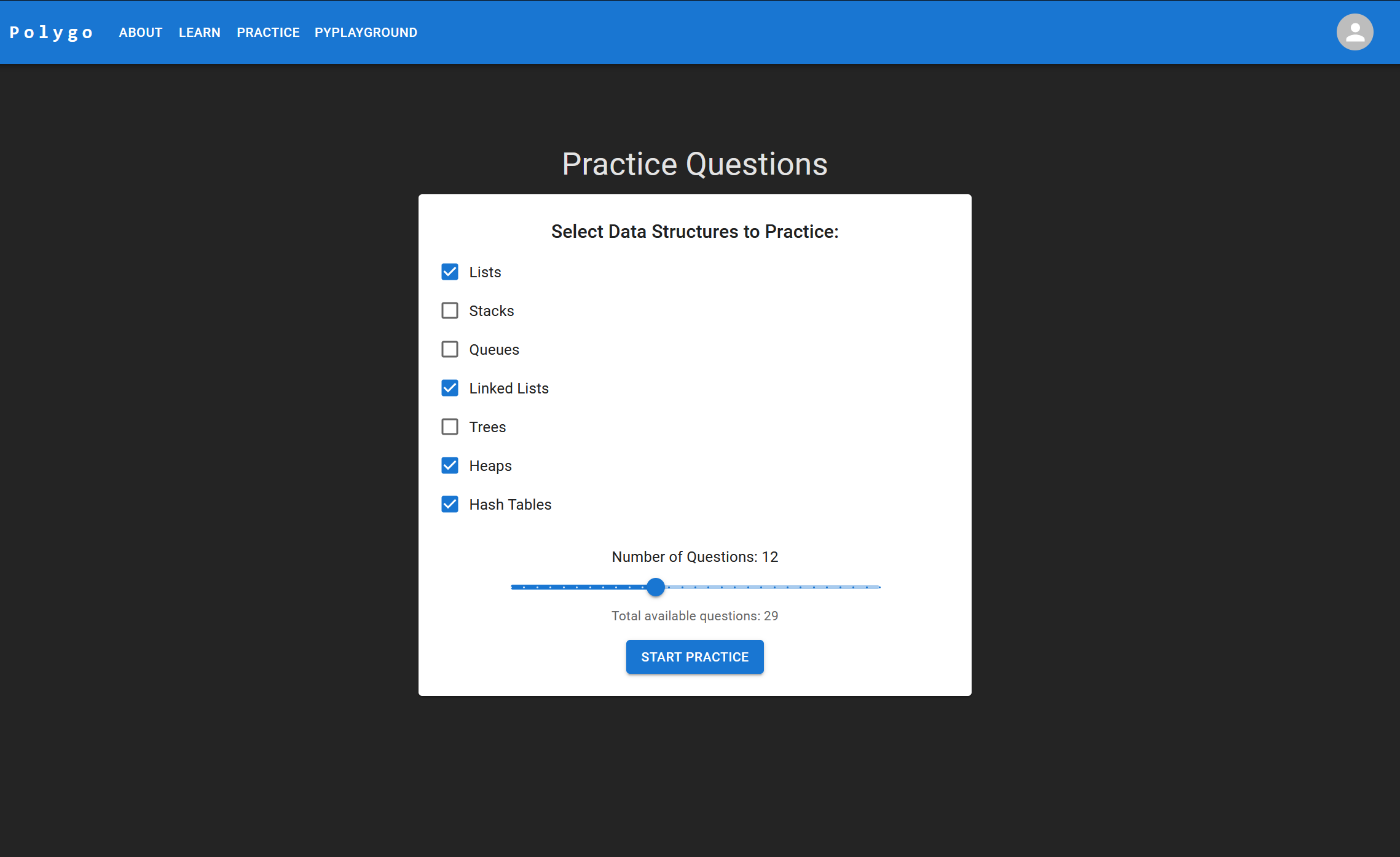Click the Stacks label text
The width and height of the screenshot is (1400, 857).
[491, 311]
